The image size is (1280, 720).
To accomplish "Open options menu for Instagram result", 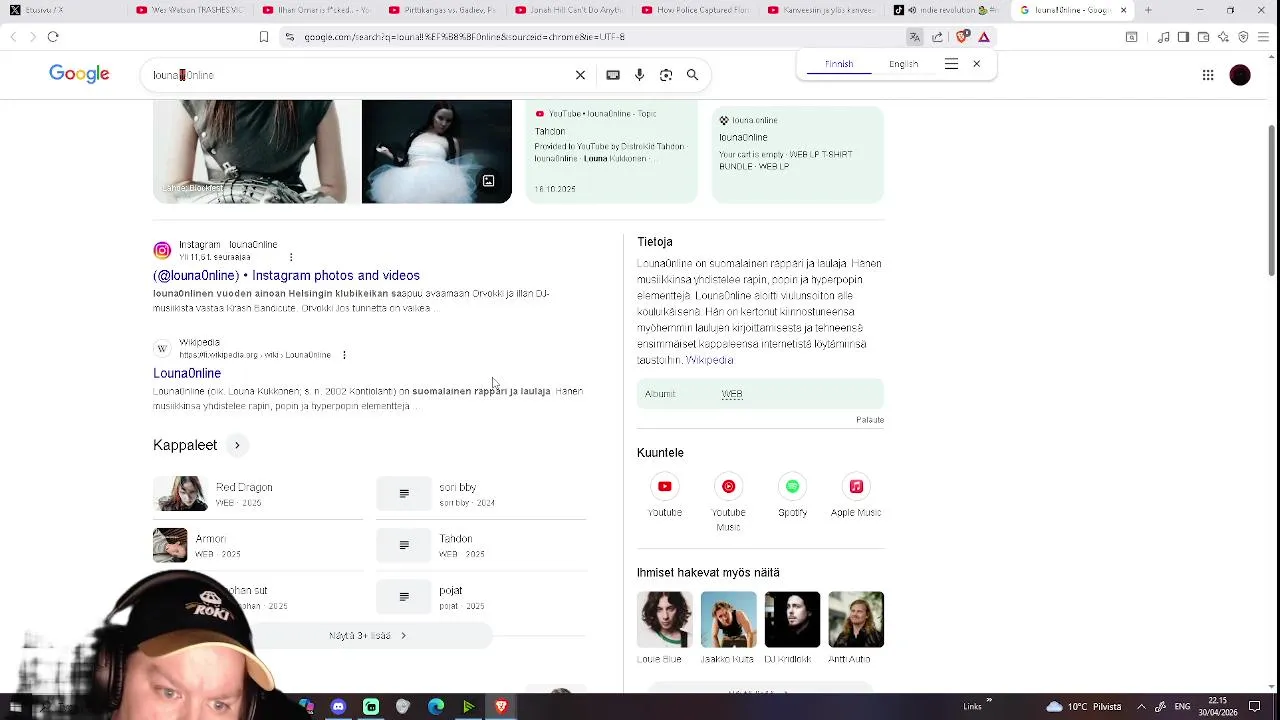I will pyautogui.click(x=291, y=257).
